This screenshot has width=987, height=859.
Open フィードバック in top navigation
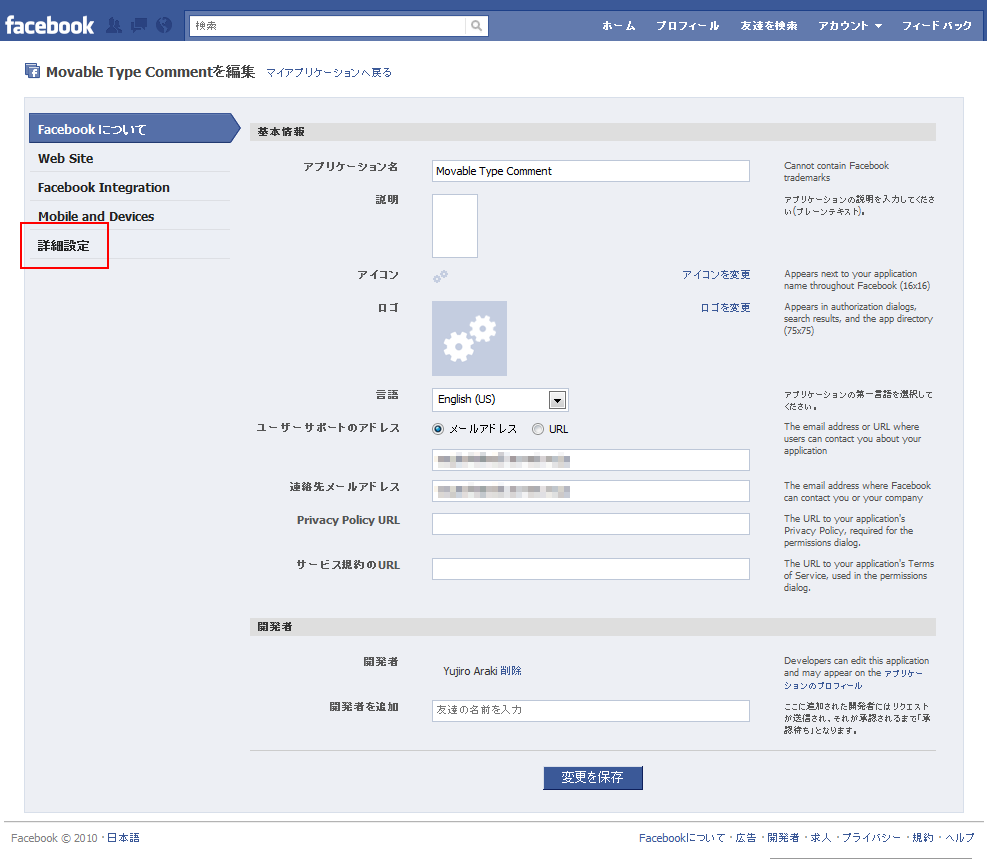tap(937, 26)
